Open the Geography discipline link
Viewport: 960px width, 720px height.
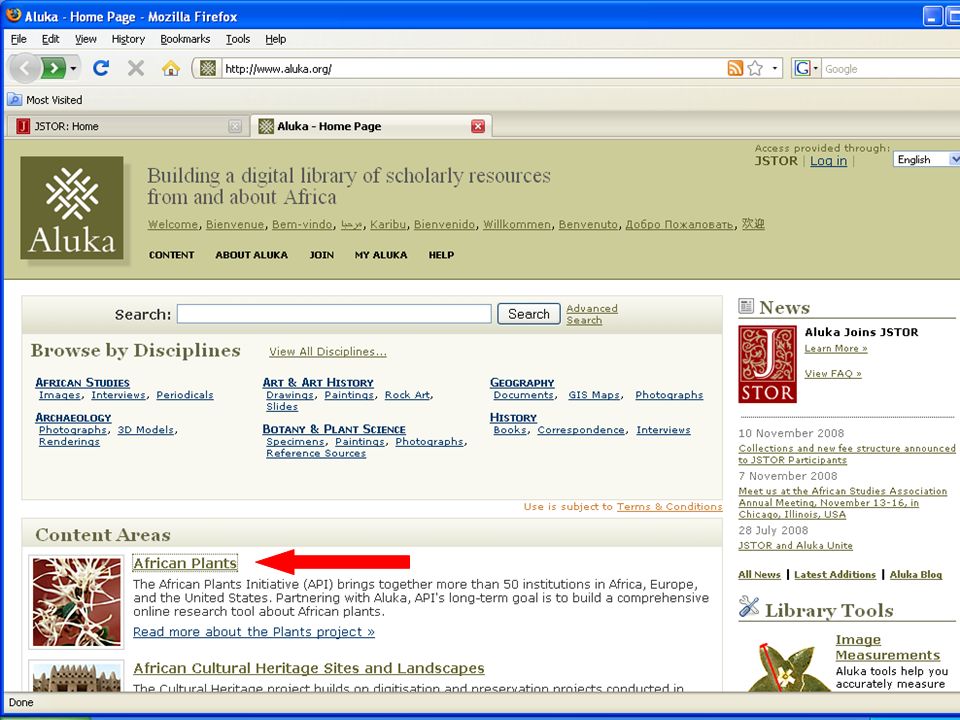tap(522, 382)
